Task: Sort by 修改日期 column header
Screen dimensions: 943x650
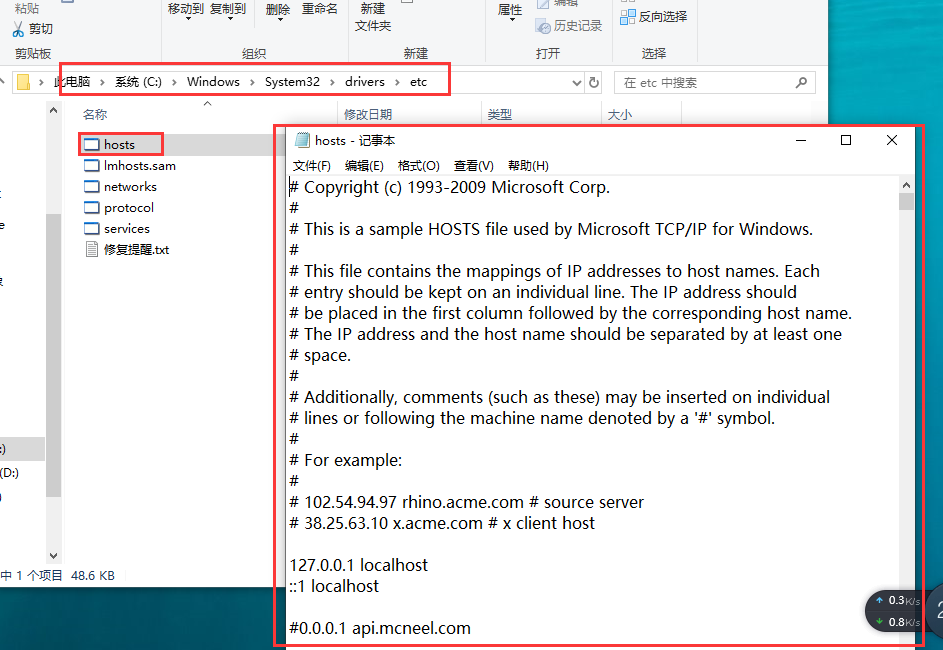Action: pos(367,115)
